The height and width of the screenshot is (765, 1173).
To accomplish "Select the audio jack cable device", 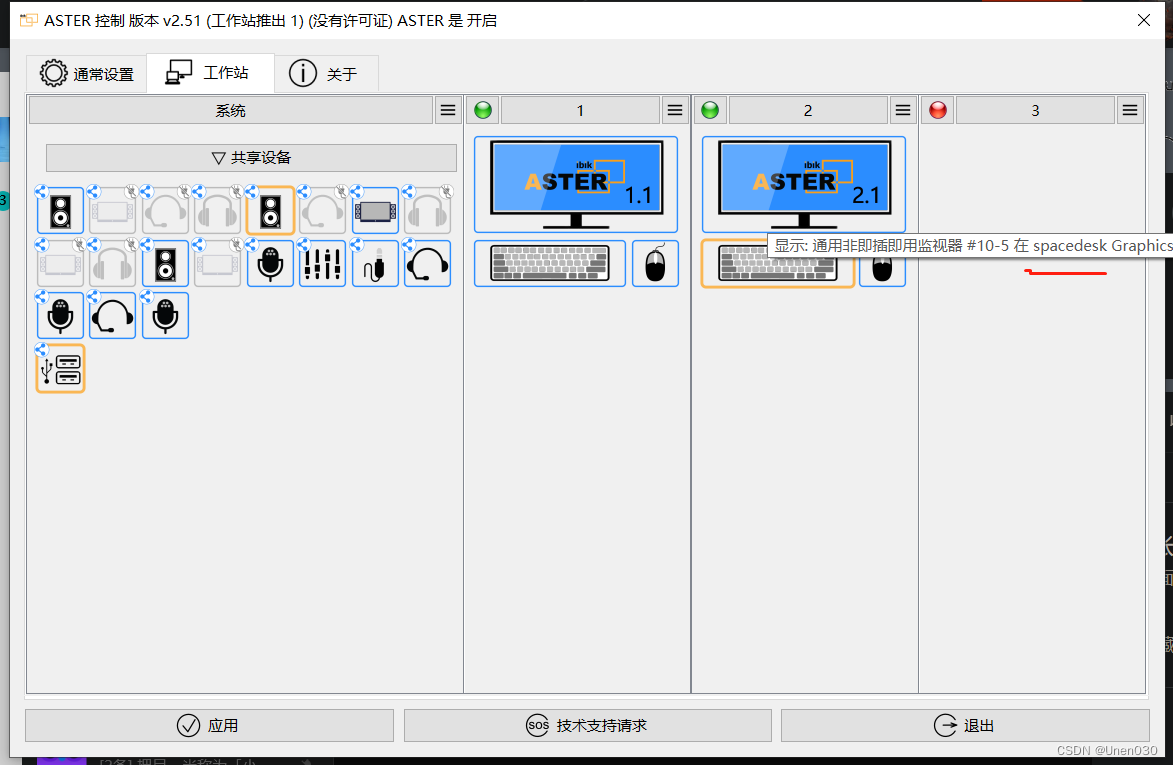I will pos(376,264).
